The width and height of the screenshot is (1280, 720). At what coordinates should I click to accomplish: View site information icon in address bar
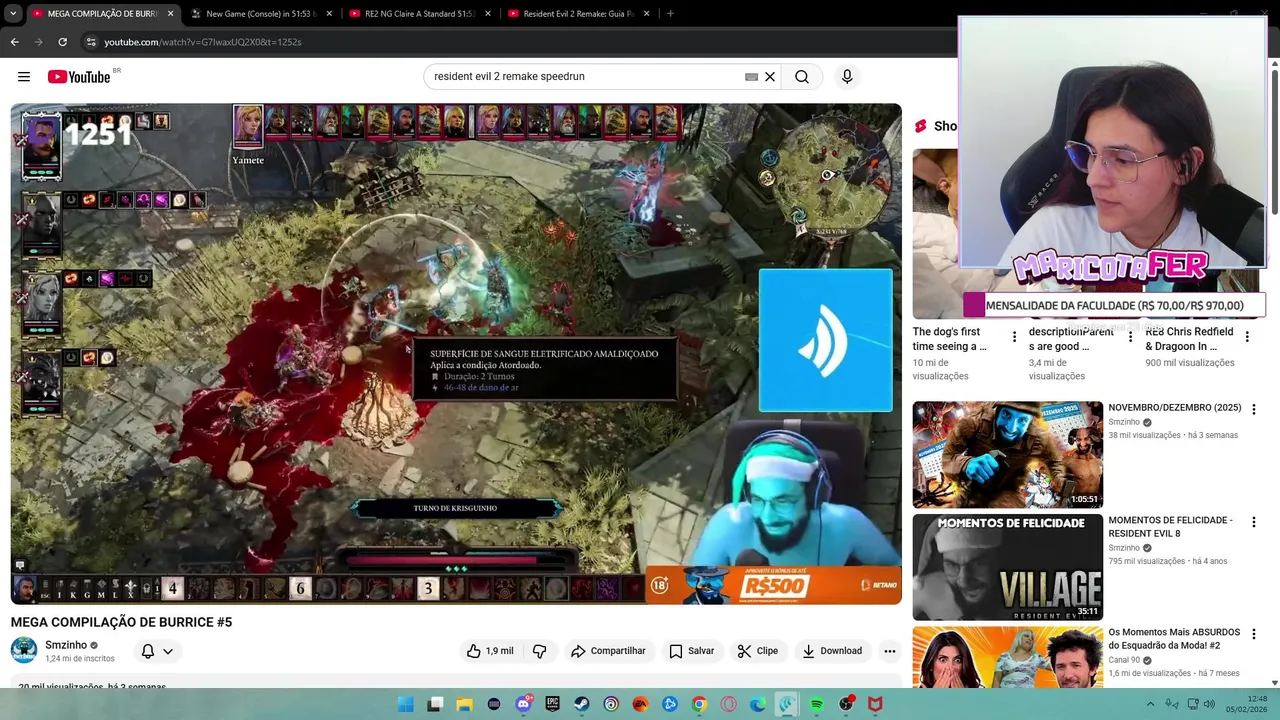coord(91,42)
